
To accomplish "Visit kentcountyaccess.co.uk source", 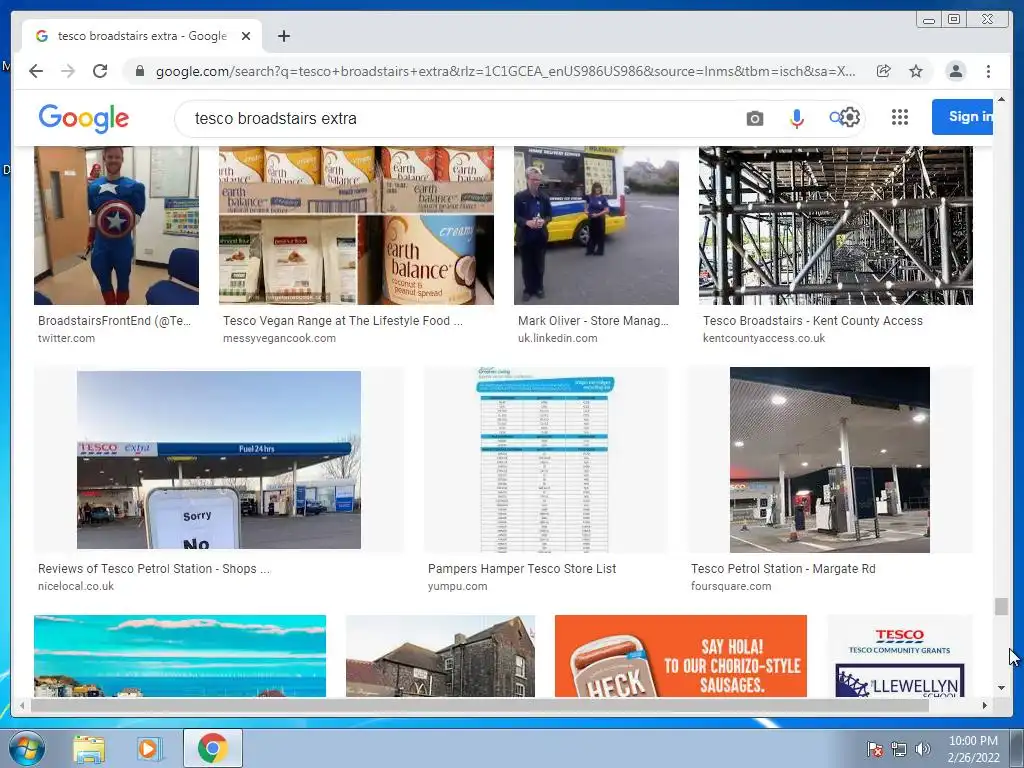I will (x=764, y=338).
